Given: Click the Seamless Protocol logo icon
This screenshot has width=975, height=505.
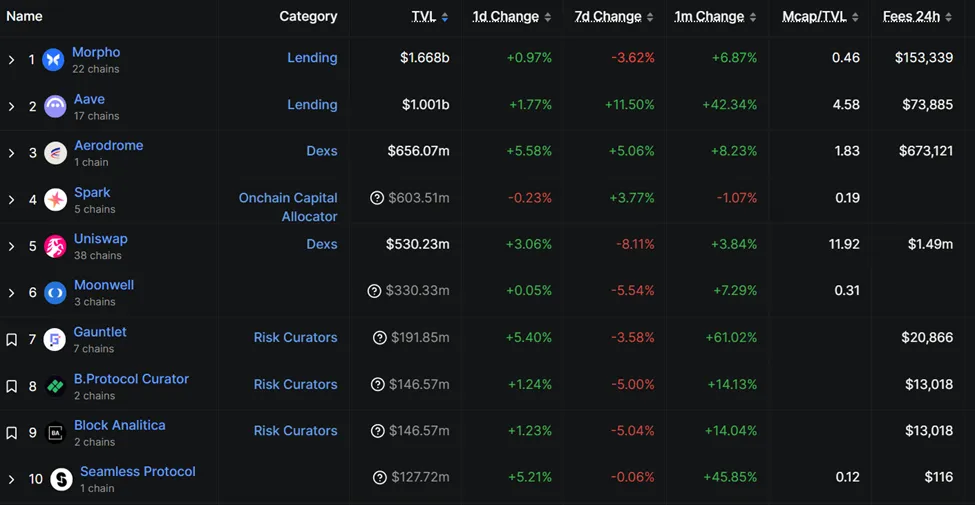Looking at the screenshot, I should [61, 480].
